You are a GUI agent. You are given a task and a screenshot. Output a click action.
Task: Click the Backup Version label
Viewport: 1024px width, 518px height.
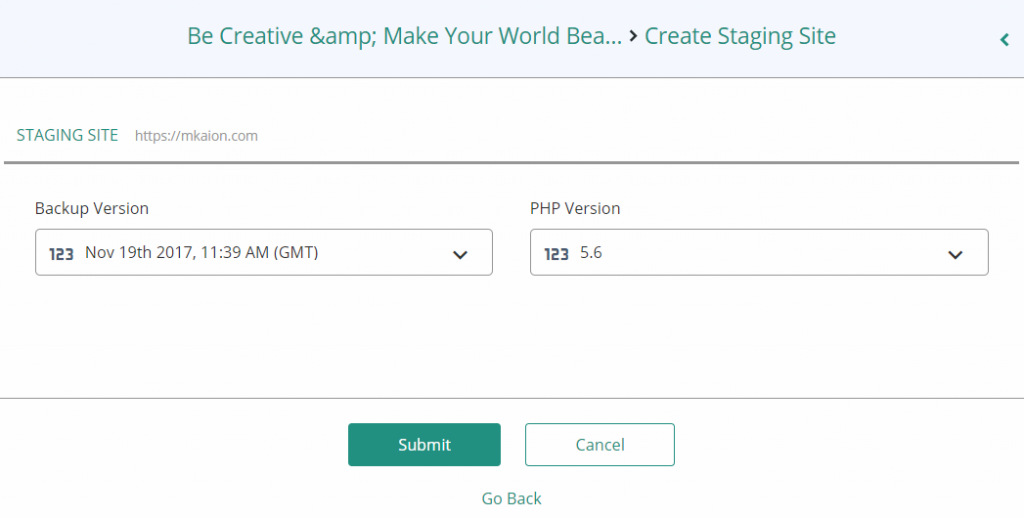(91, 208)
